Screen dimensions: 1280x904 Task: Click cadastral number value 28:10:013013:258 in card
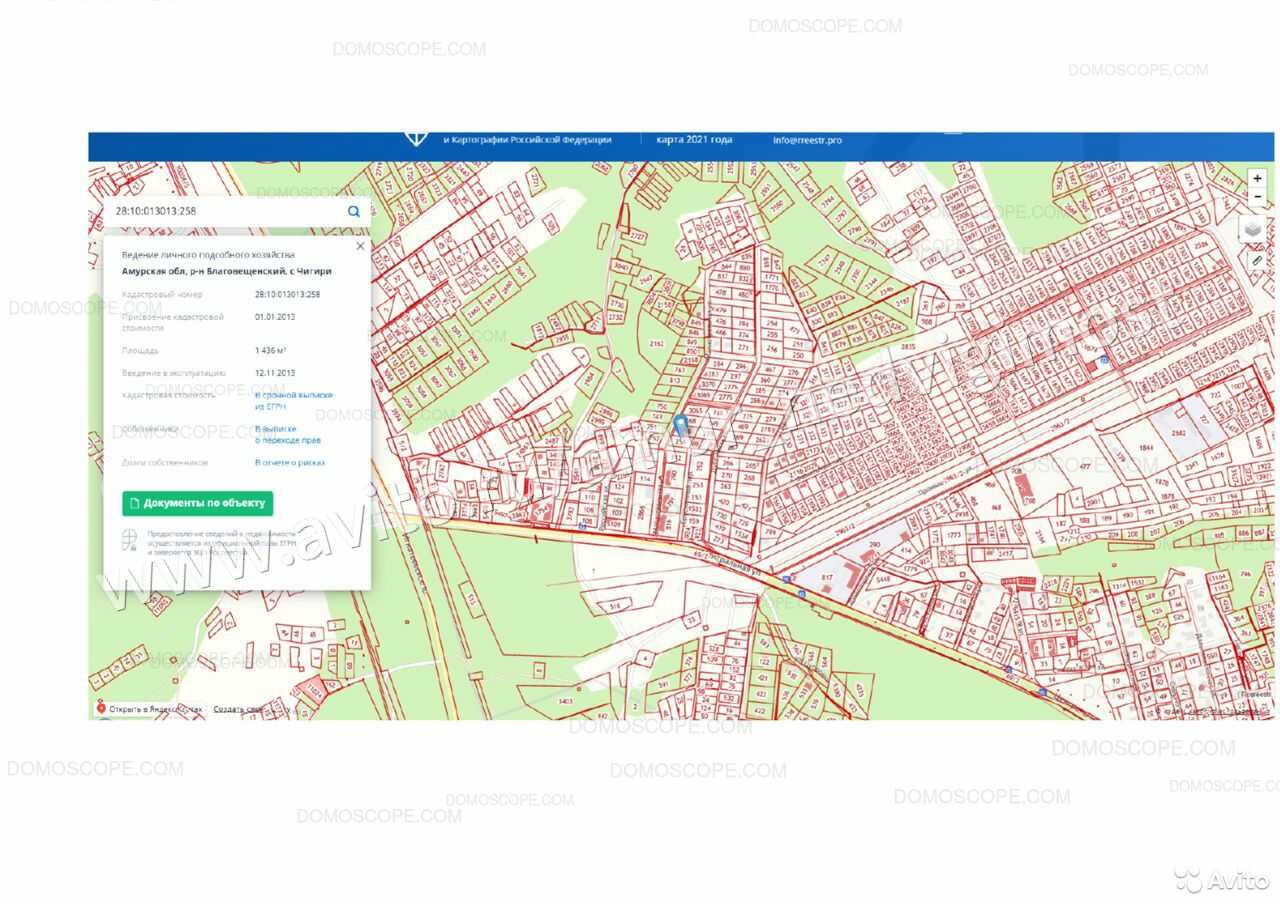[288, 295]
